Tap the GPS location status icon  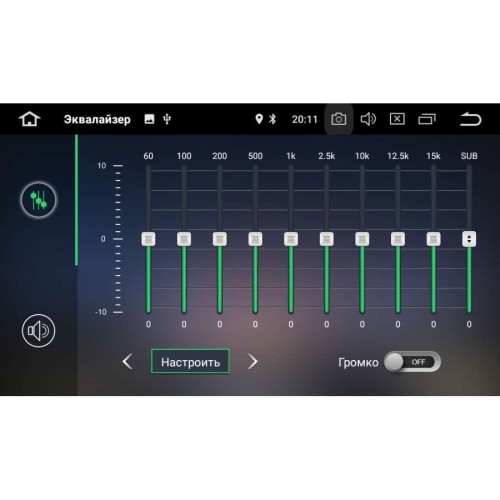tap(259, 119)
